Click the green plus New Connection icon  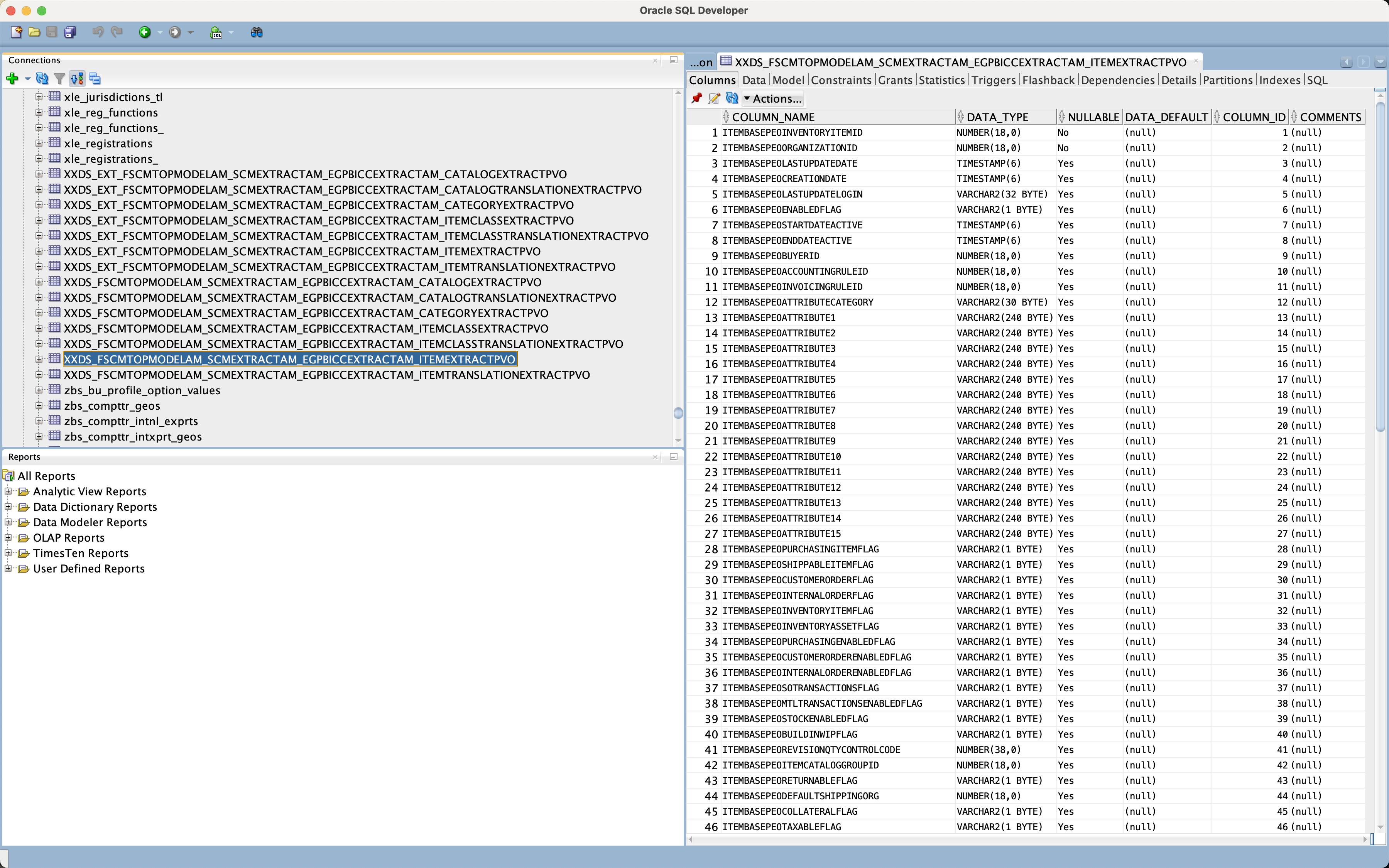click(x=12, y=79)
